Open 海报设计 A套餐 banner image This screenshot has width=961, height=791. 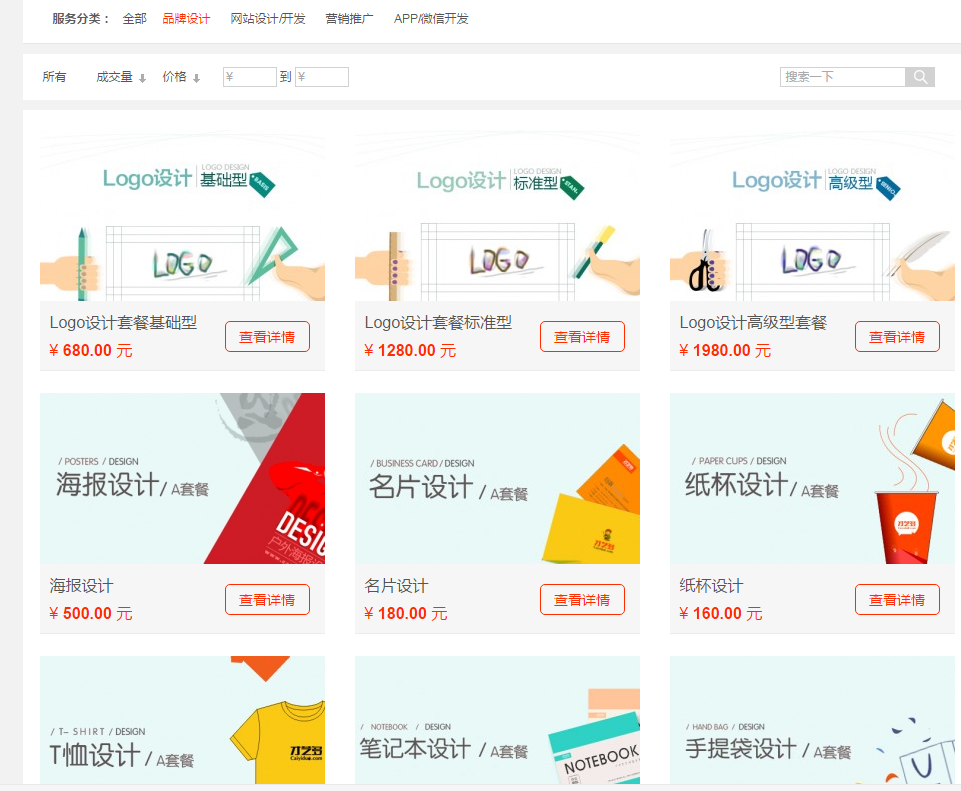coord(182,478)
